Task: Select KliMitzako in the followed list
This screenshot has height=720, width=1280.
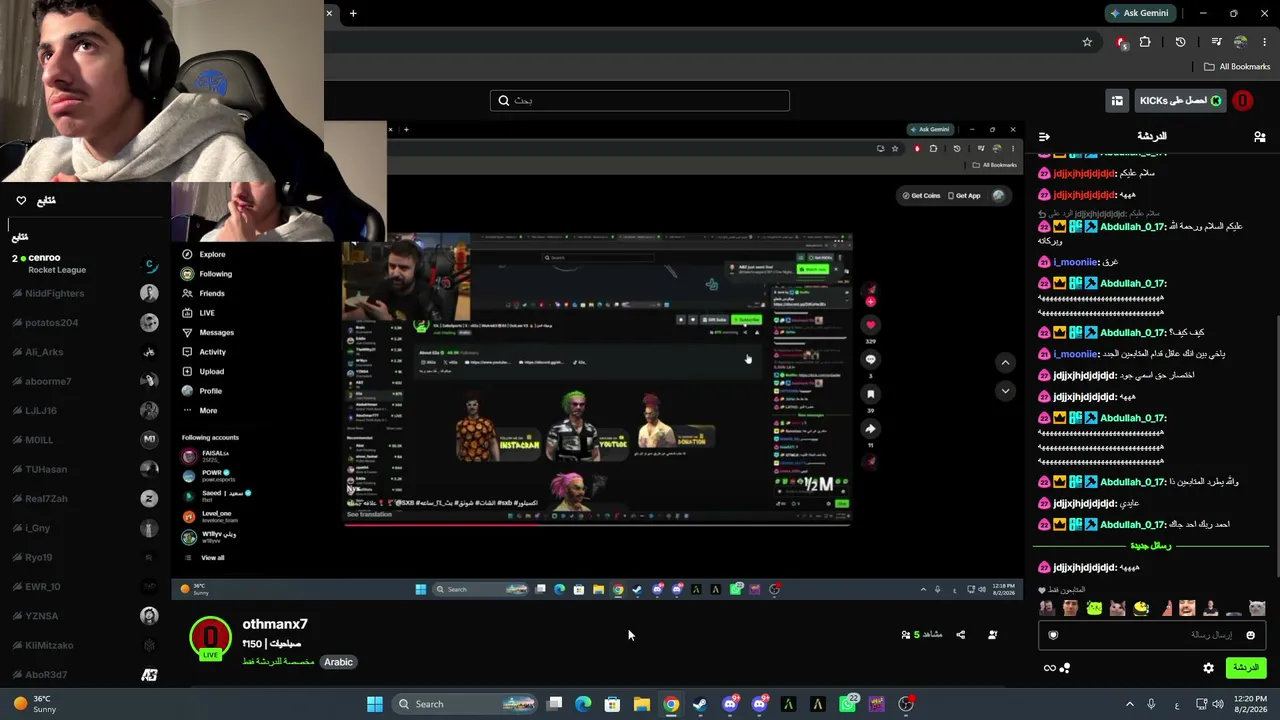Action: click(85, 645)
